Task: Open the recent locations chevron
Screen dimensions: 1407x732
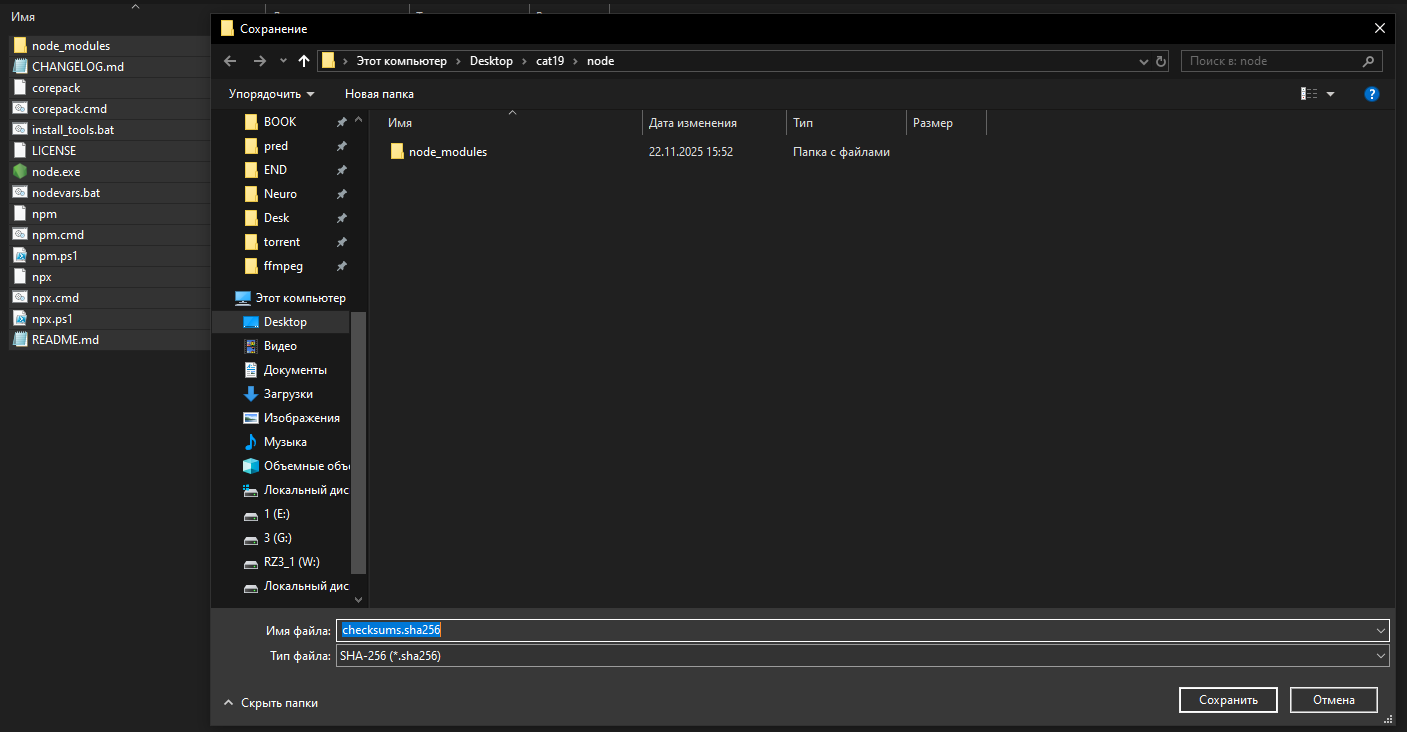Action: tap(283, 61)
